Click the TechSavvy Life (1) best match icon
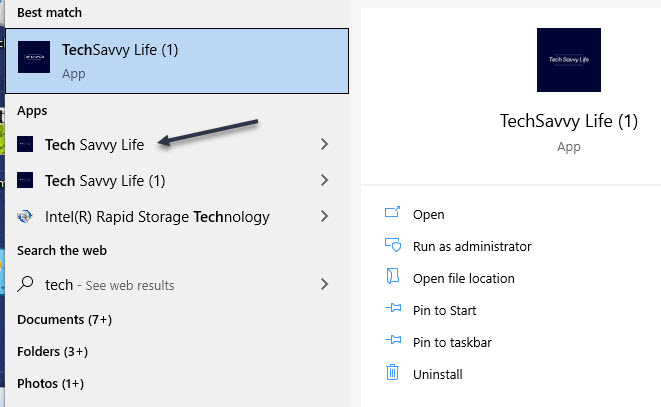Screen dimensions: 661x407 click(x=34, y=58)
